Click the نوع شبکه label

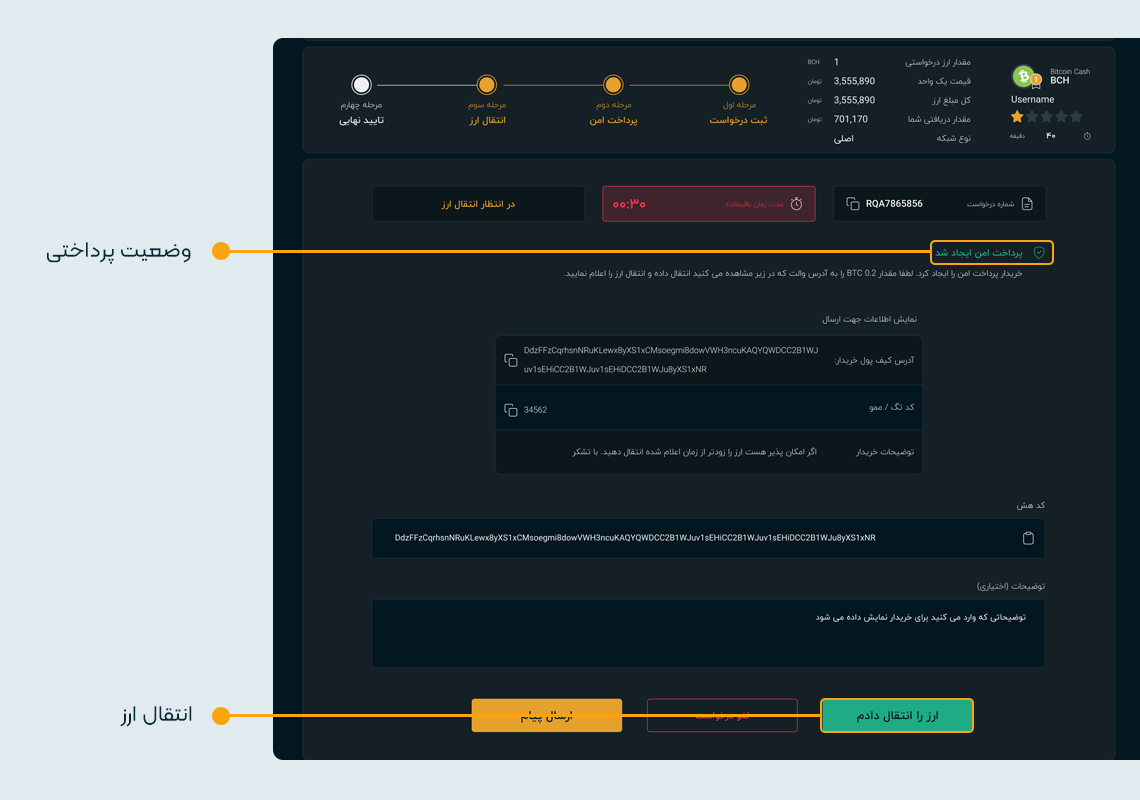(953, 138)
